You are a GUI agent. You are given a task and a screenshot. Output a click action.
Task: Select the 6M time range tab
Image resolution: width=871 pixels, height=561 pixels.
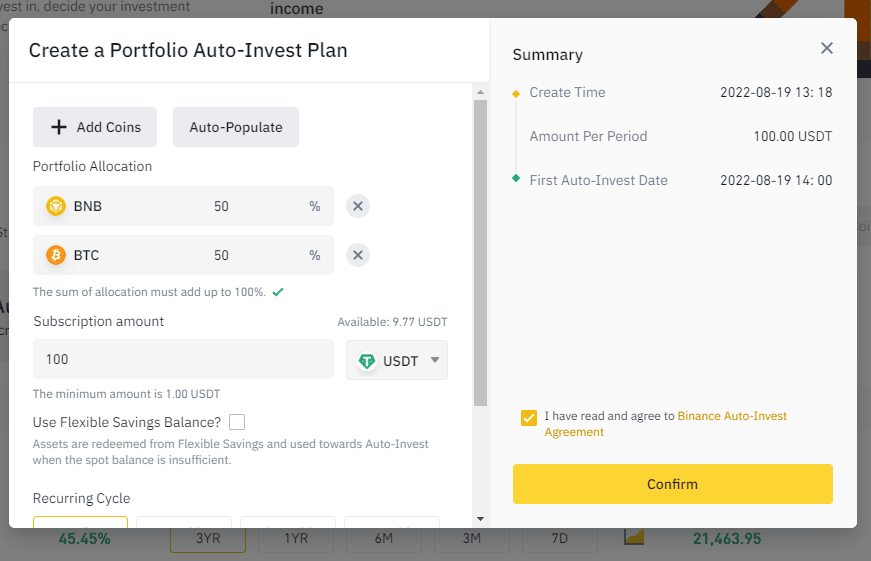tap(384, 539)
